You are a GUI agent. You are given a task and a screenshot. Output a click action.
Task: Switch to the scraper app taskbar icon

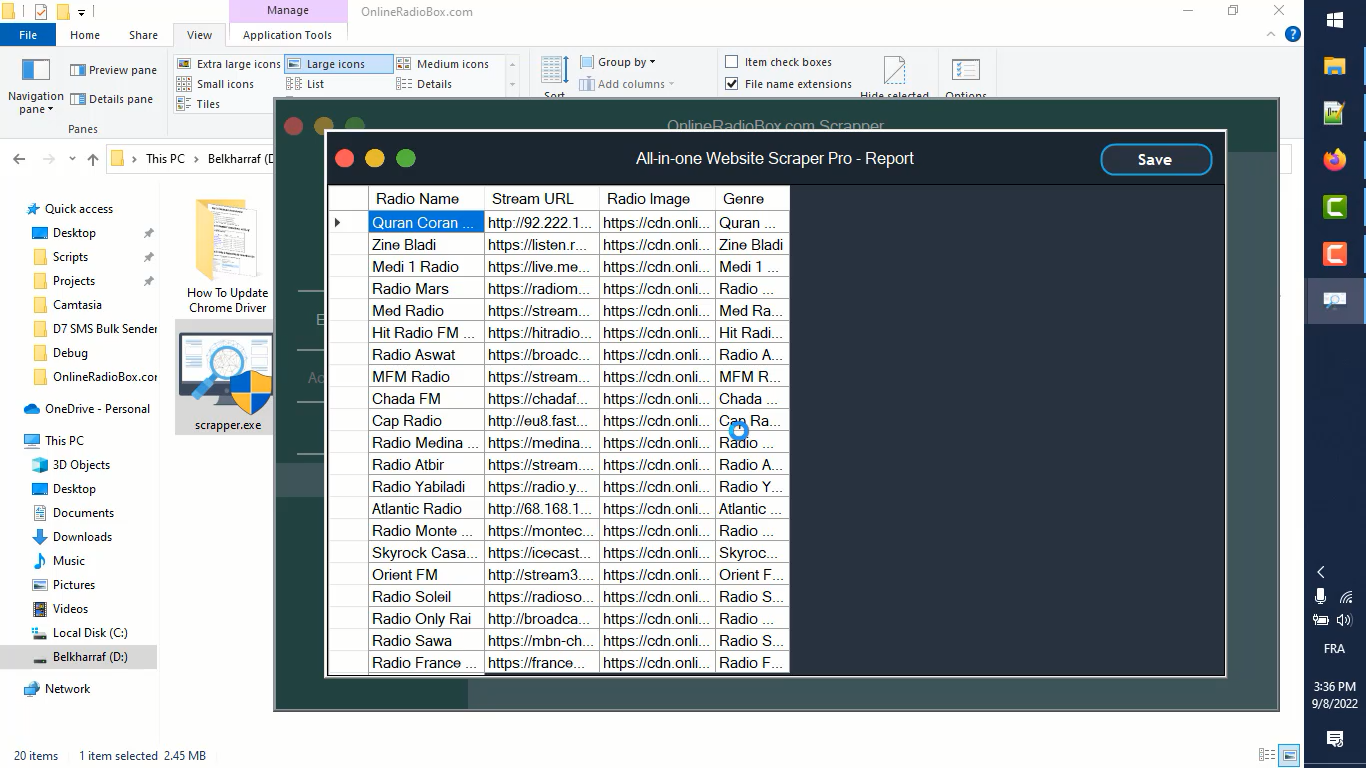(x=1334, y=301)
